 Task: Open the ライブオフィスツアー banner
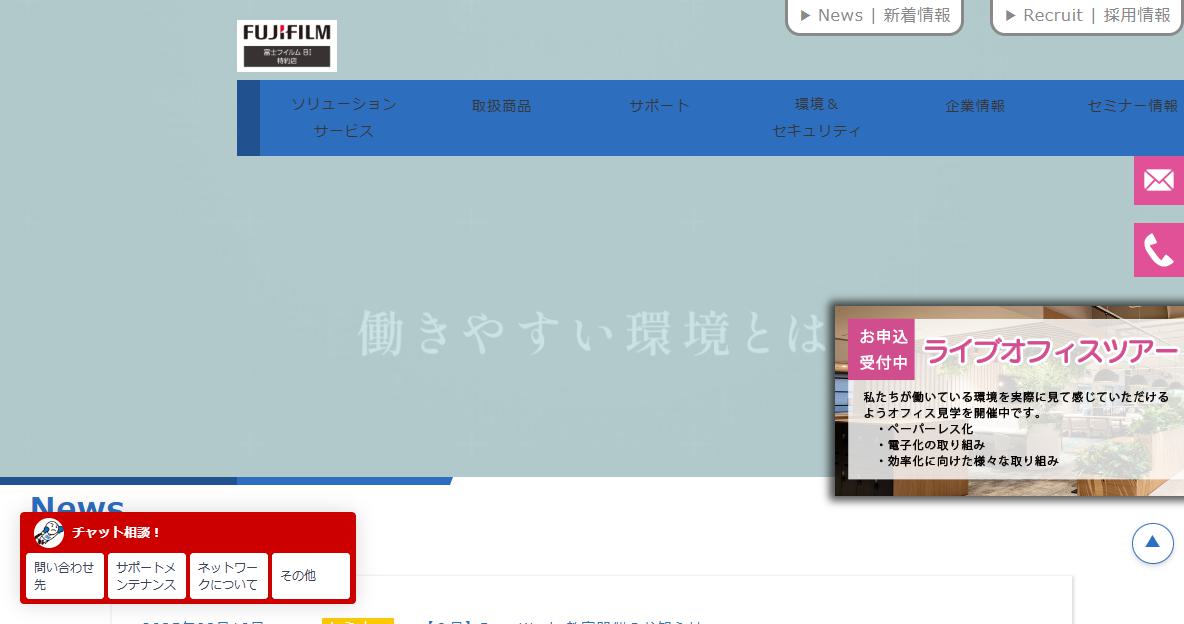click(x=1009, y=400)
